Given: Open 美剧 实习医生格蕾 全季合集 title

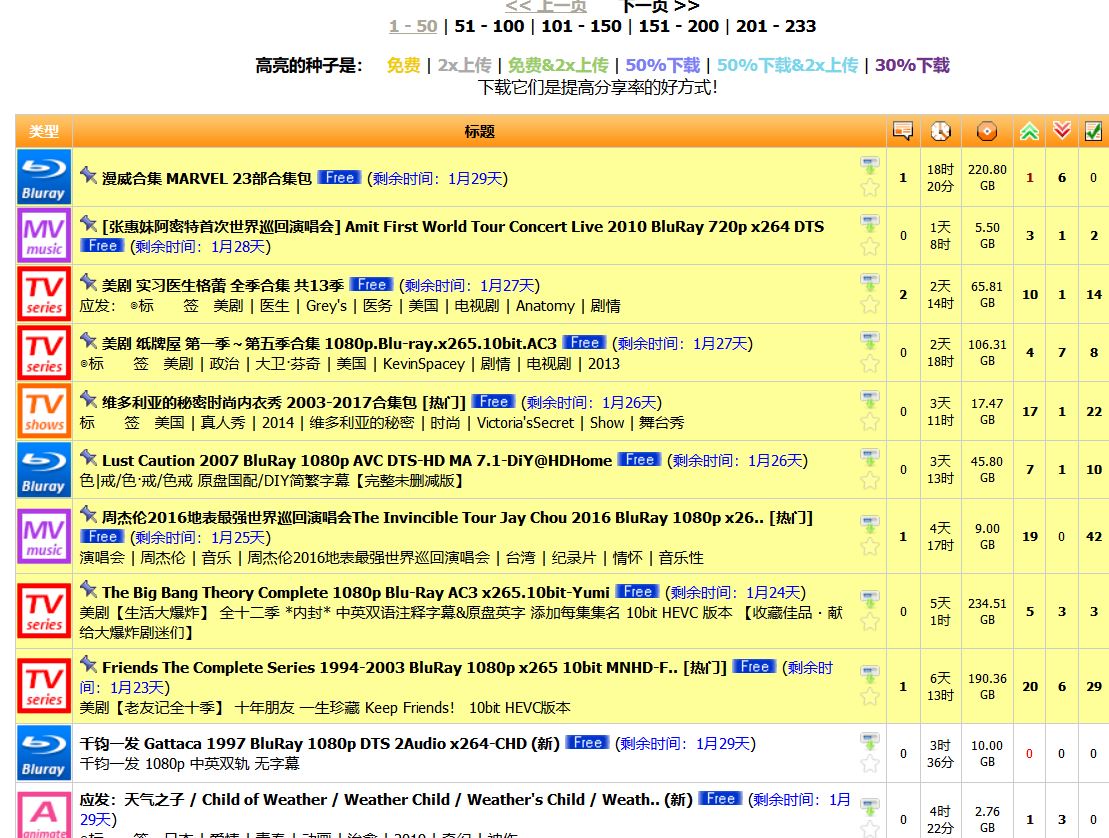Looking at the screenshot, I should coord(223,286).
